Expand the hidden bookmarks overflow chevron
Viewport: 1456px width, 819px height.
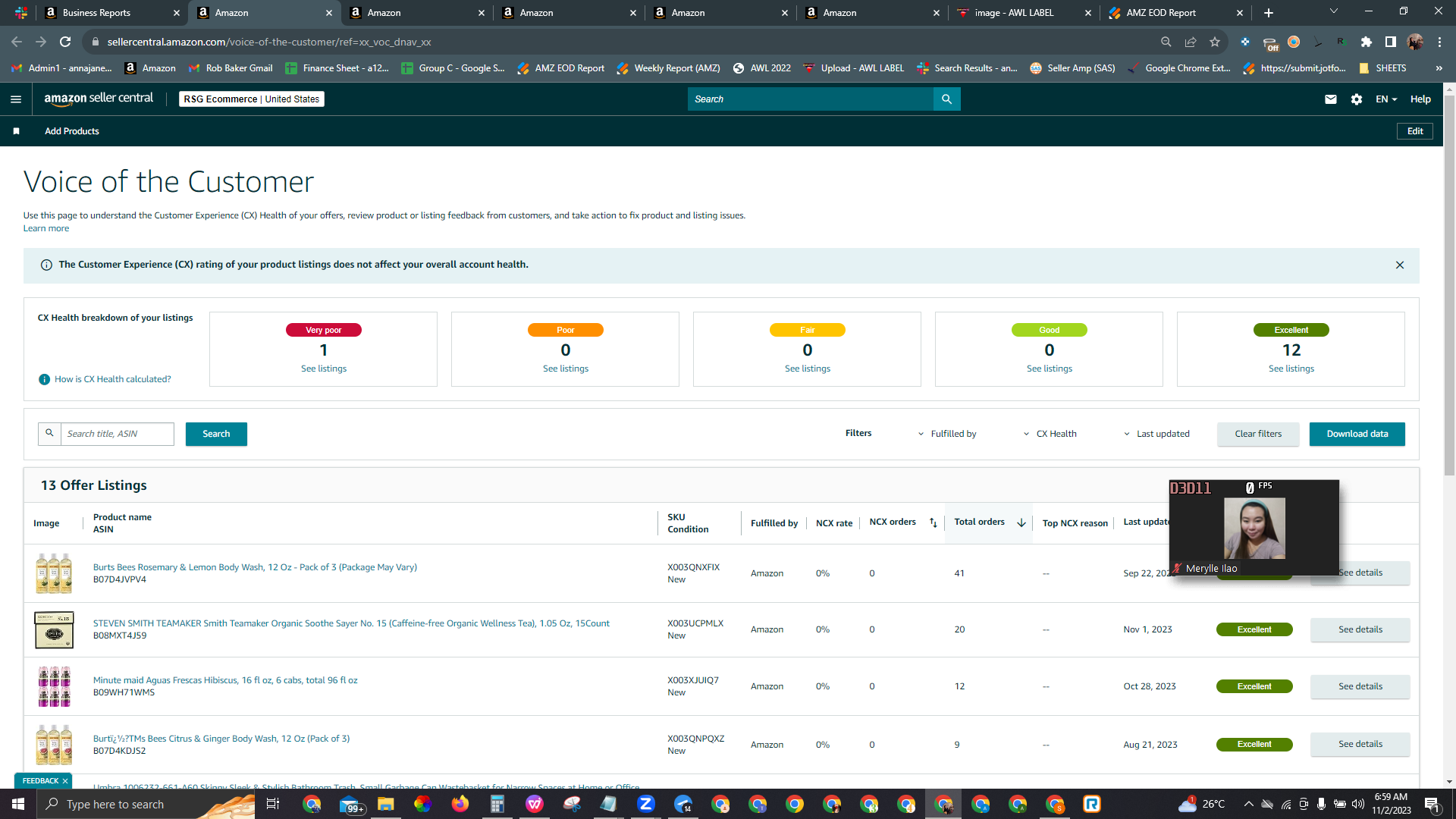pos(1439,68)
